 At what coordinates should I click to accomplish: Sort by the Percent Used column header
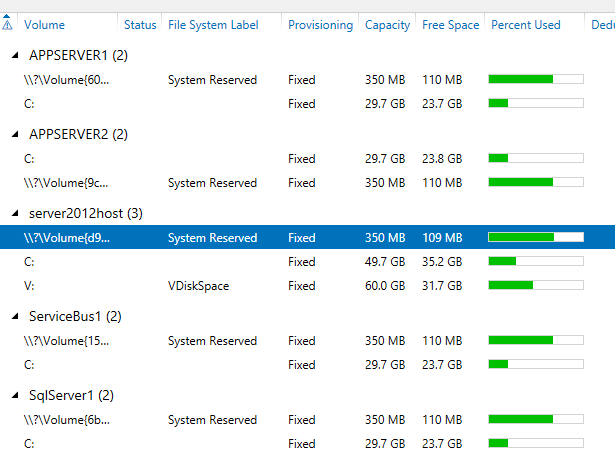coord(526,25)
